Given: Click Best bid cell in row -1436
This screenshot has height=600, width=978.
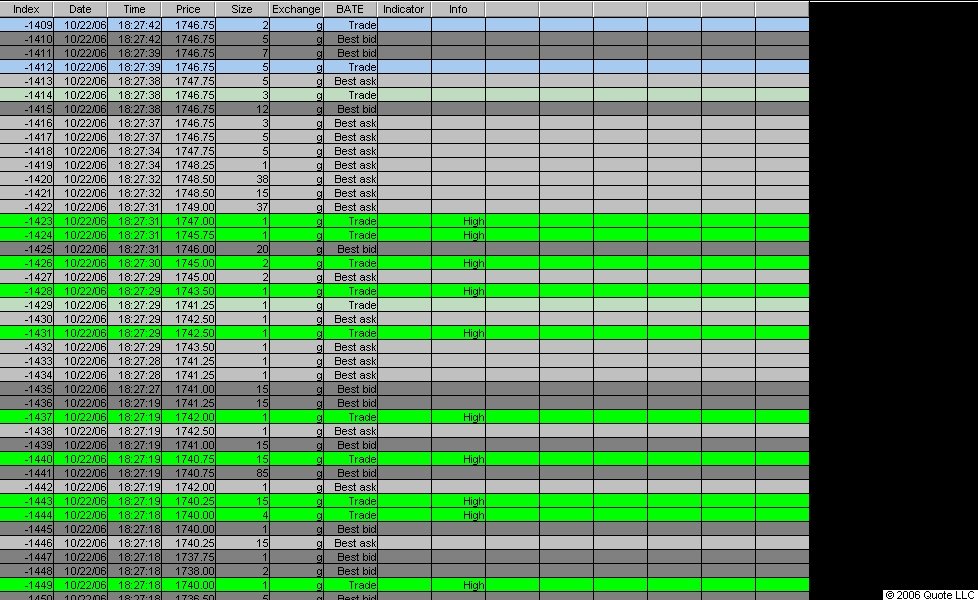Looking at the screenshot, I should pyautogui.click(x=350, y=403).
